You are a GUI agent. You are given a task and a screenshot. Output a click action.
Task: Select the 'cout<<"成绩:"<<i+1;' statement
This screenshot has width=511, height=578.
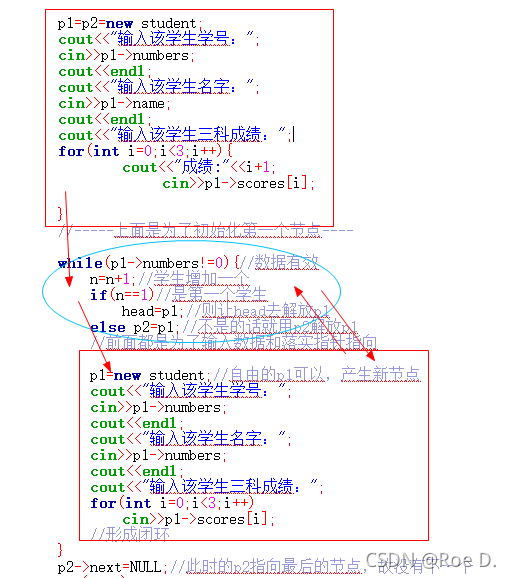(199, 167)
